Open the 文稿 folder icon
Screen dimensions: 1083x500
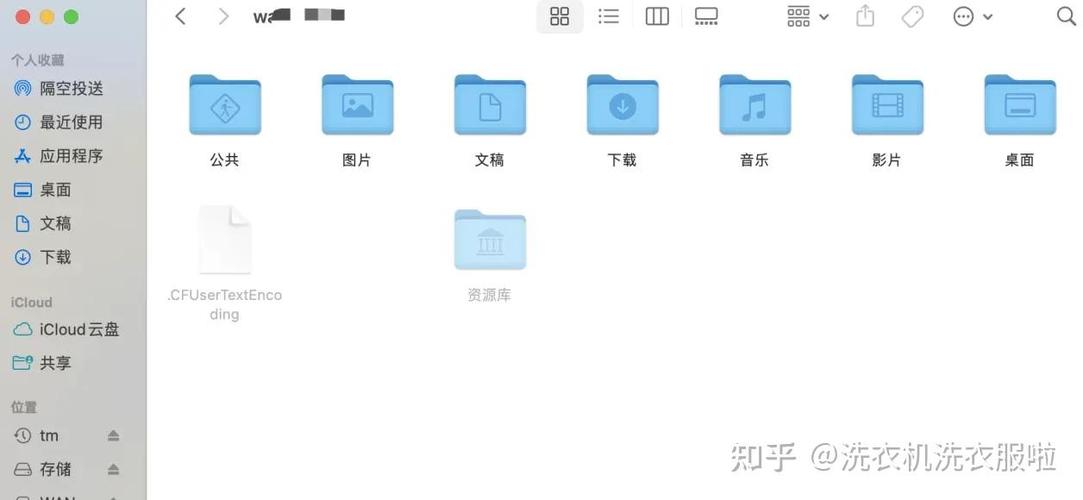490,104
